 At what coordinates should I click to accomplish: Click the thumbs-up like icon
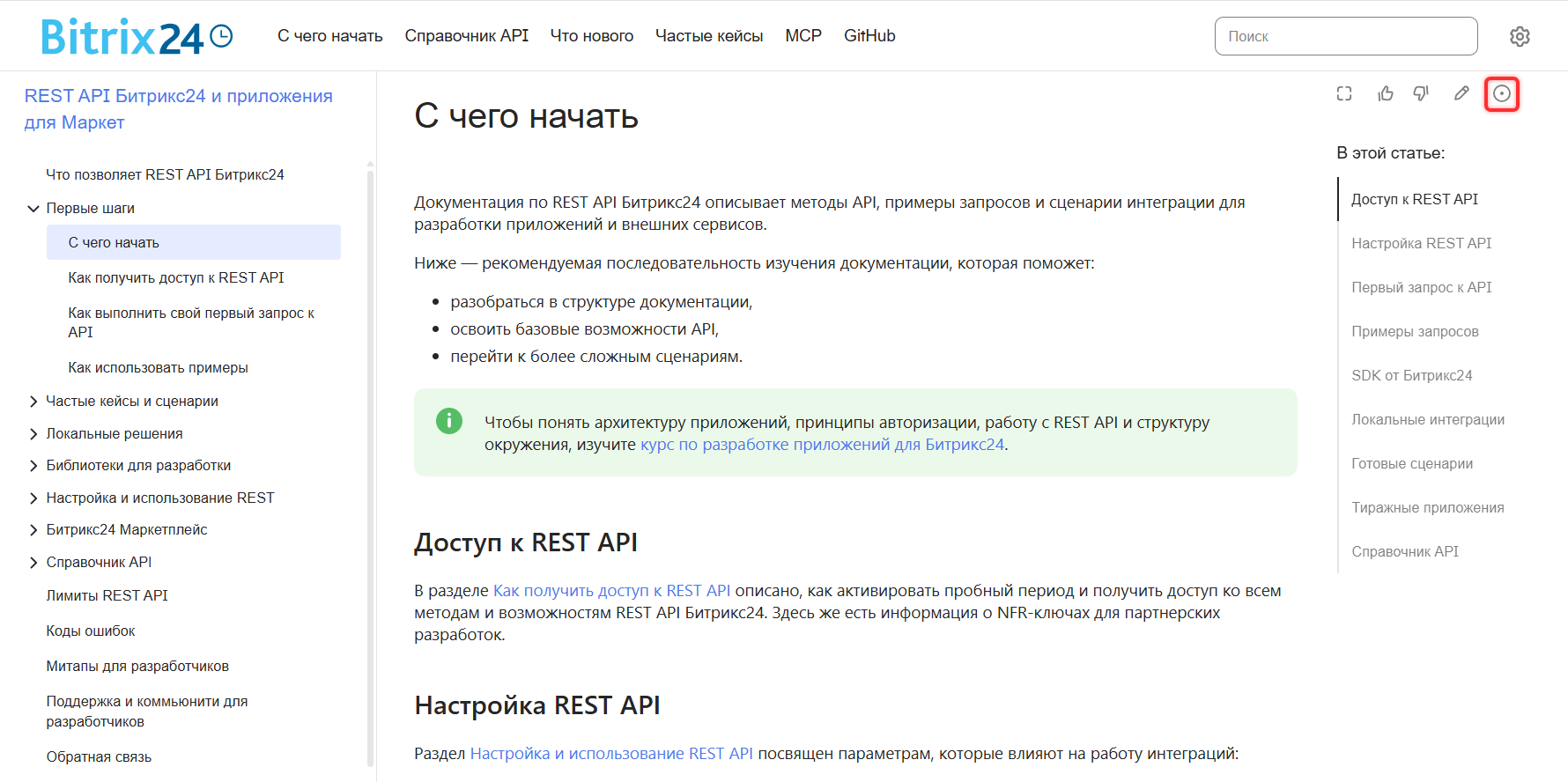click(1386, 93)
